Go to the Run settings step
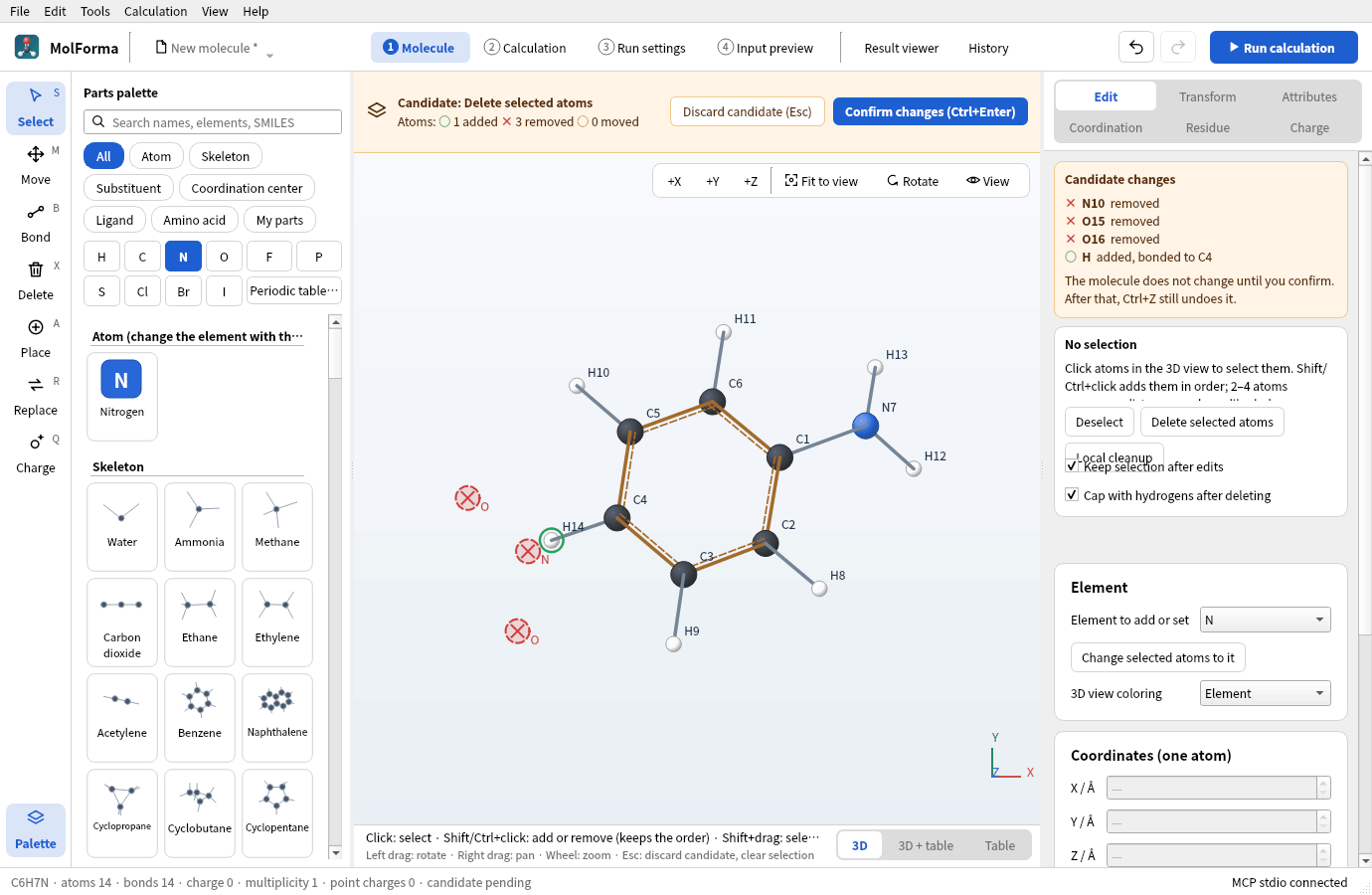 point(642,48)
